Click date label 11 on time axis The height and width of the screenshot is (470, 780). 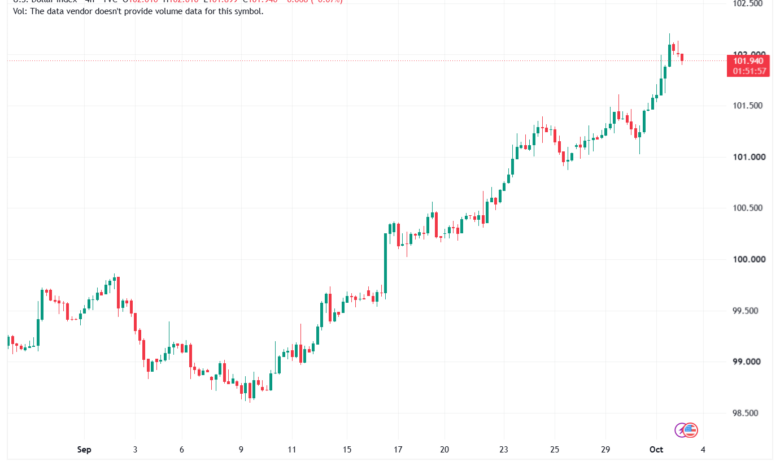click(292, 450)
